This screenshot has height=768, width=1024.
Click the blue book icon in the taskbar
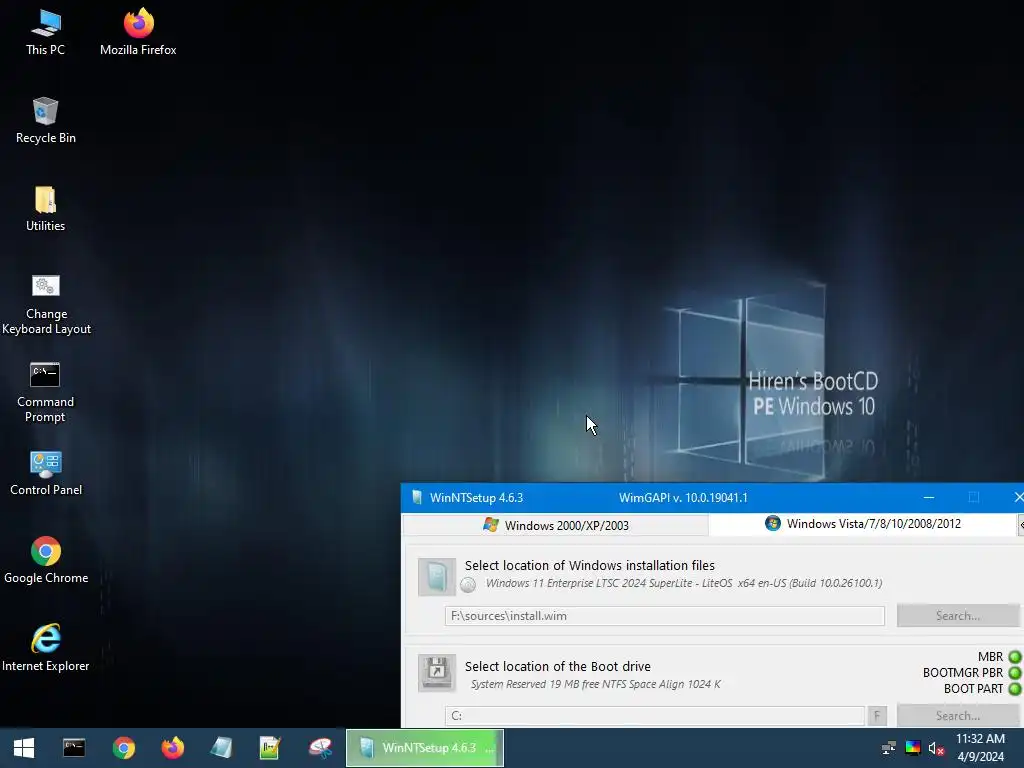221,748
